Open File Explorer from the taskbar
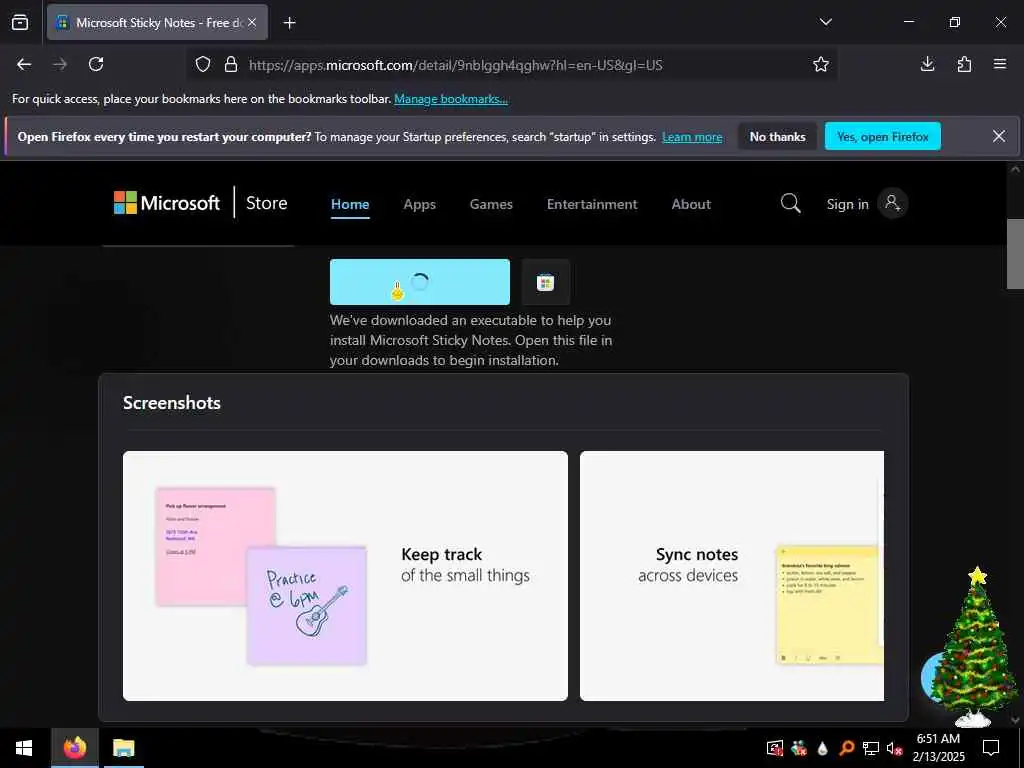1024x768 pixels. pos(123,748)
